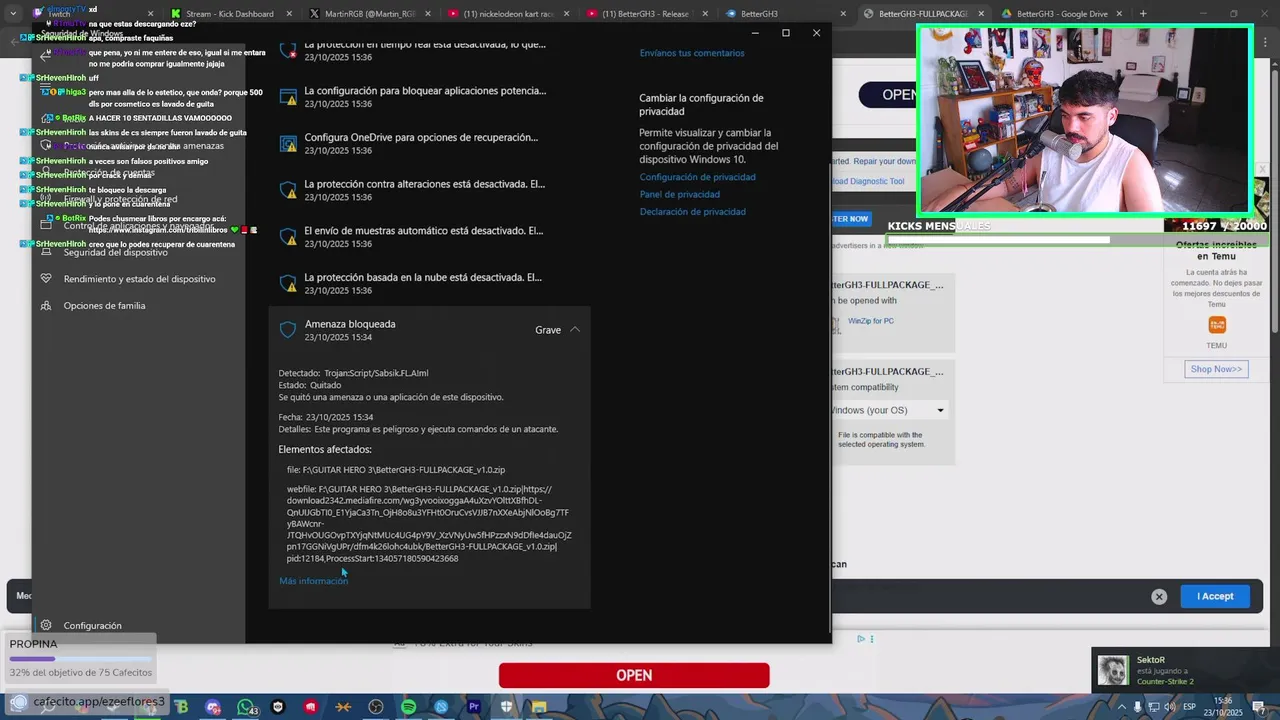Screen dimensions: 1280x720
Task: Open Spotify from the taskbar
Action: pos(408,707)
